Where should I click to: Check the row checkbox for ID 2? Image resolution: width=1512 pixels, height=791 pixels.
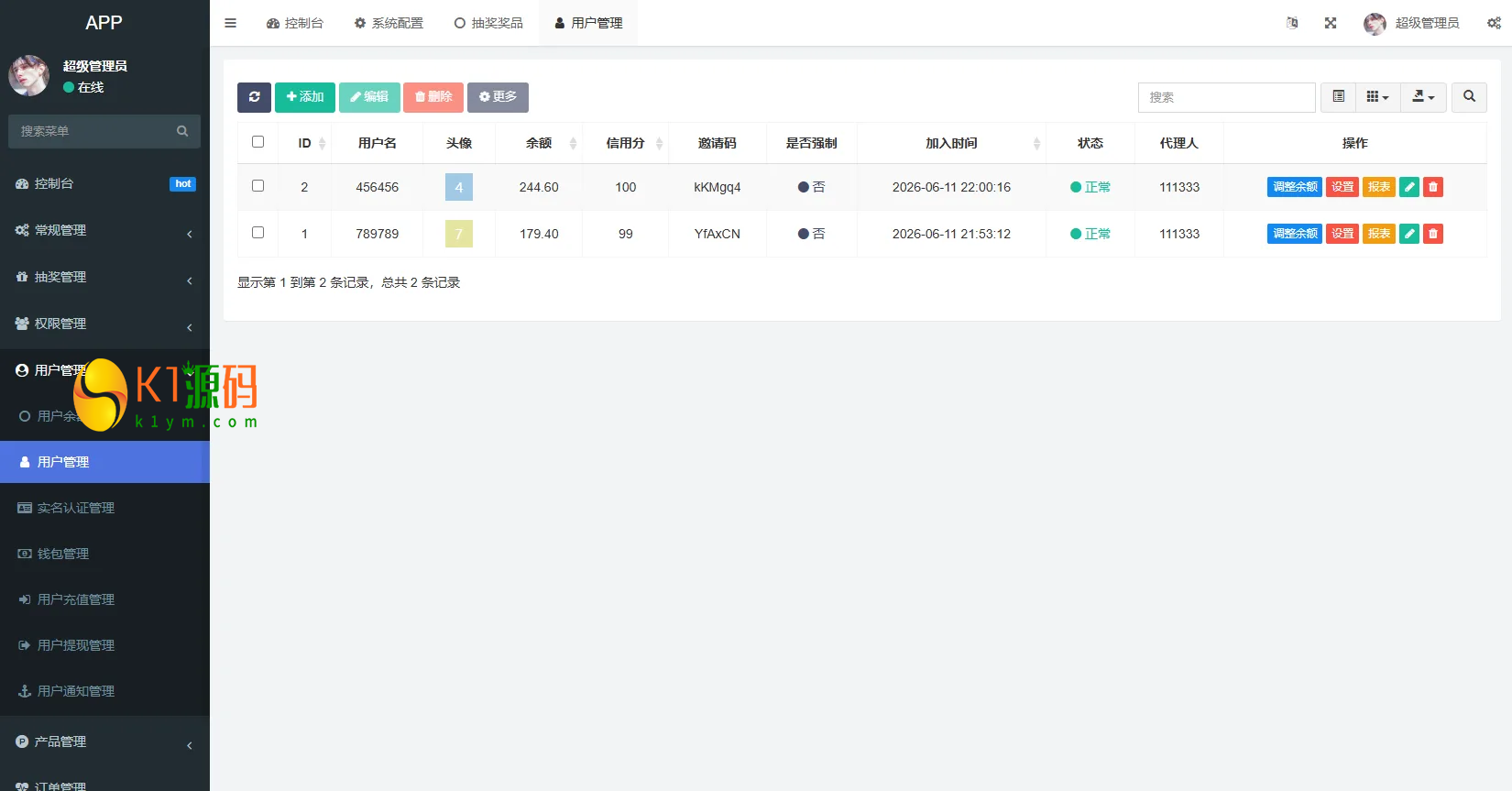[257, 186]
